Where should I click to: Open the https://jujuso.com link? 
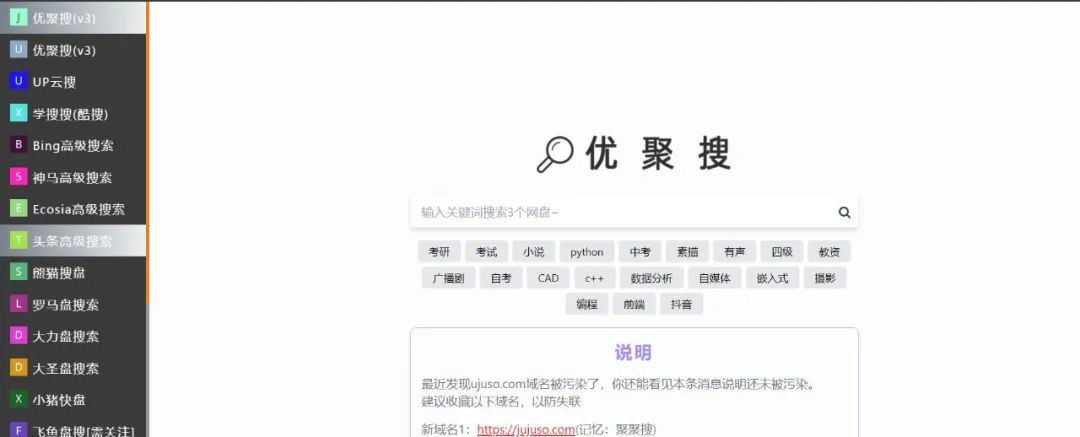tap(526, 430)
